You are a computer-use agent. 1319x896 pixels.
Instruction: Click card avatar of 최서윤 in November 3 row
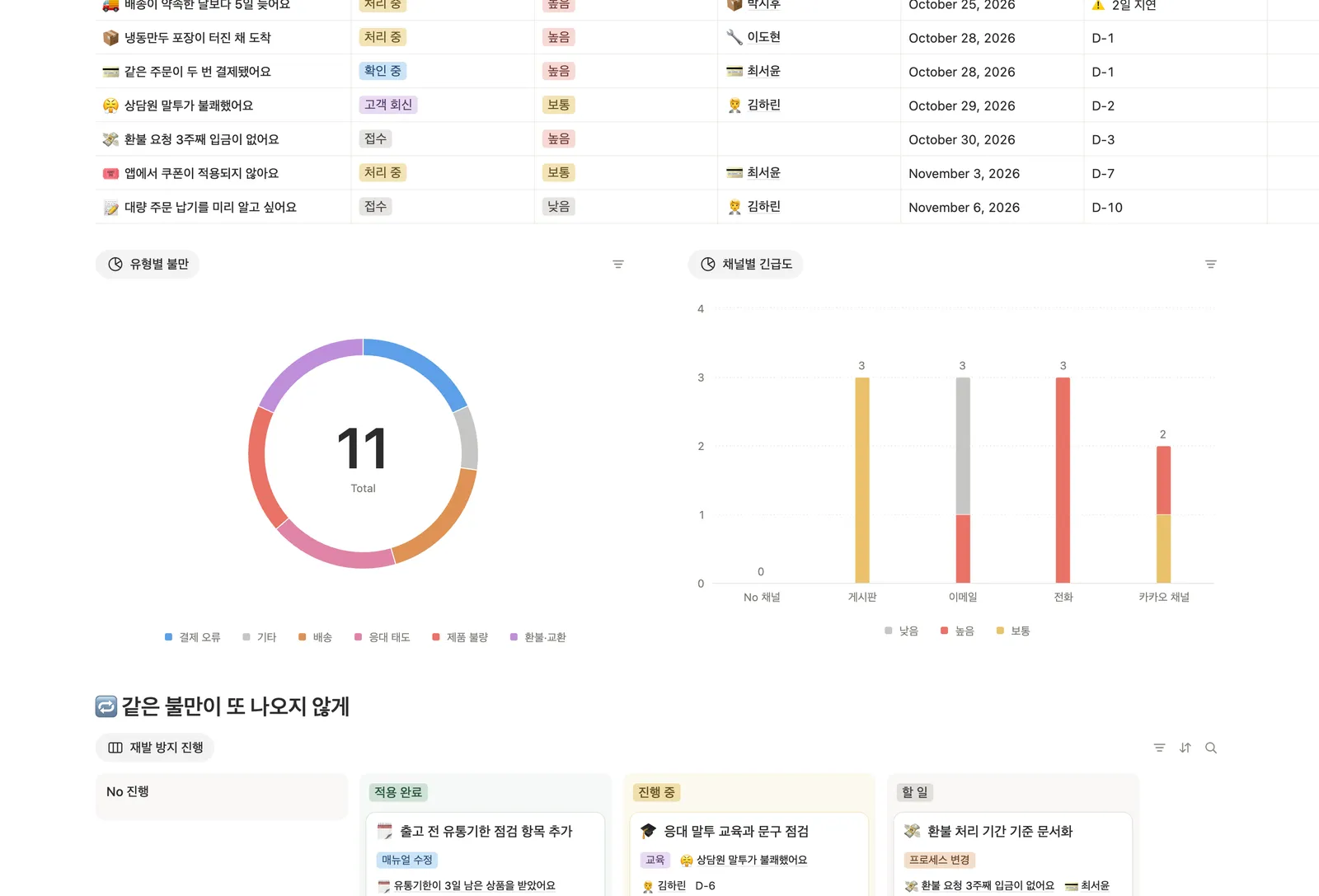click(735, 172)
